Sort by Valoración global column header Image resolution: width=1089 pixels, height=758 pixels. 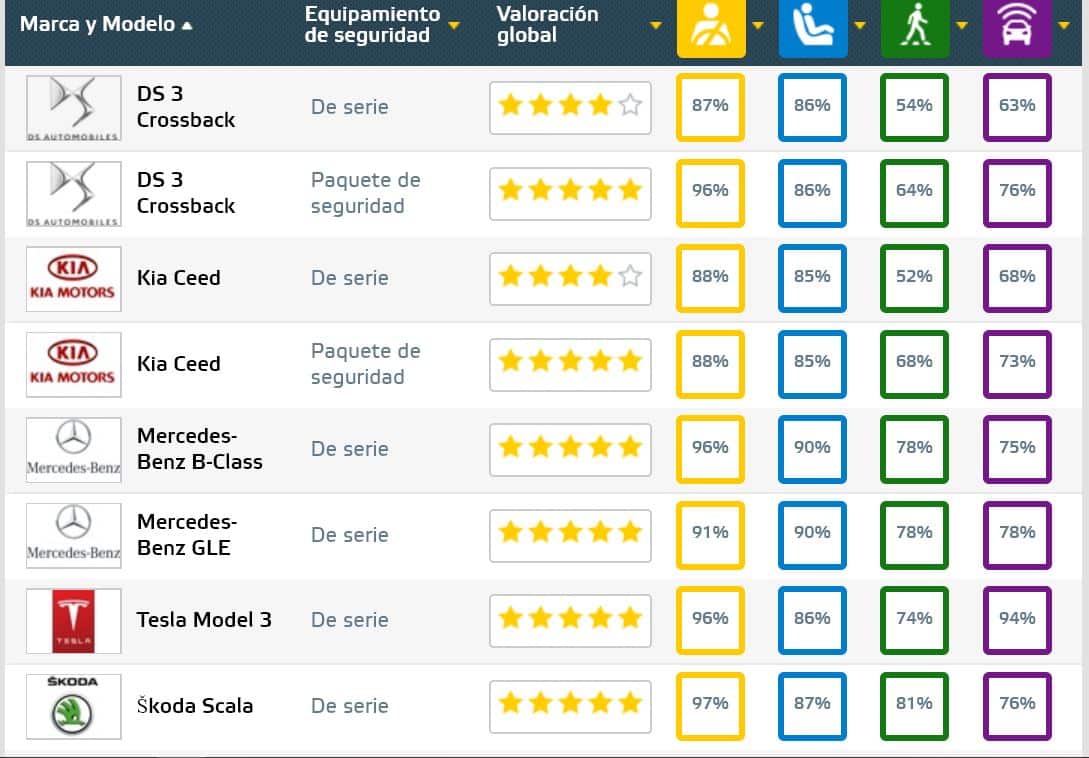(547, 25)
